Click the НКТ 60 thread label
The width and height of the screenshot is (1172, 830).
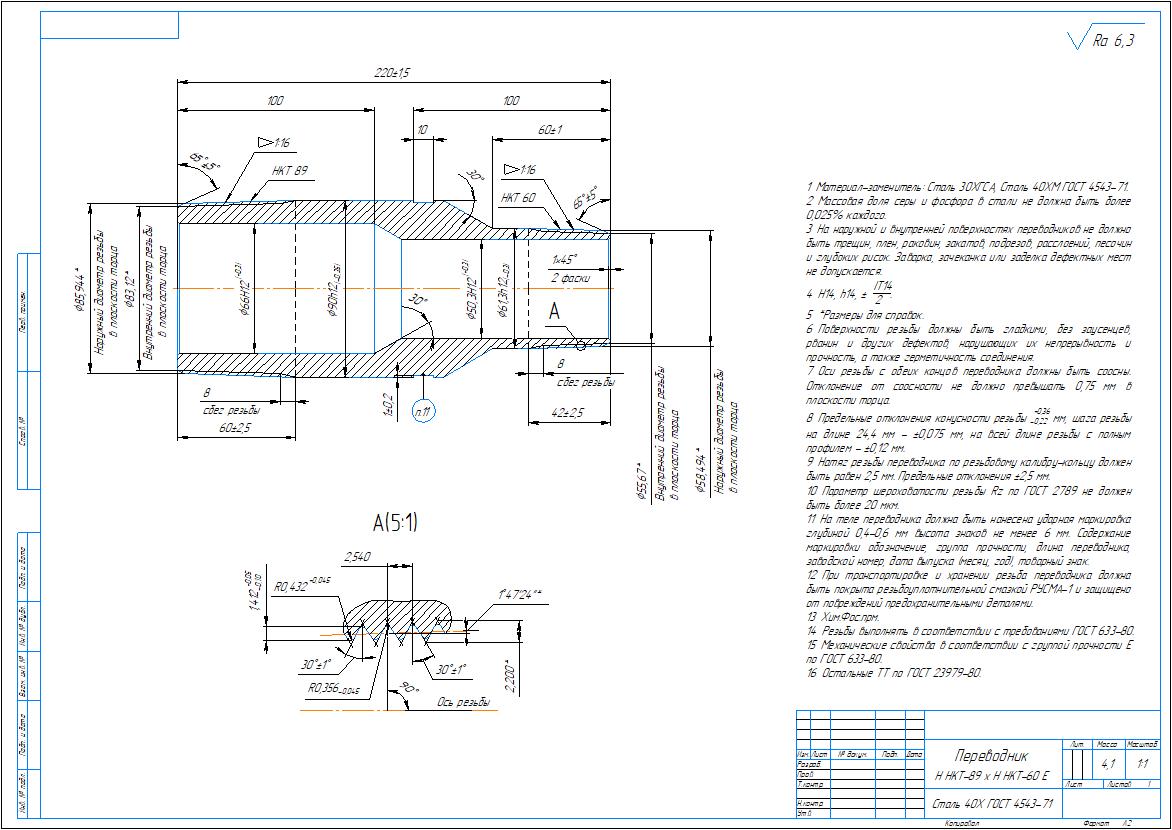pos(519,198)
